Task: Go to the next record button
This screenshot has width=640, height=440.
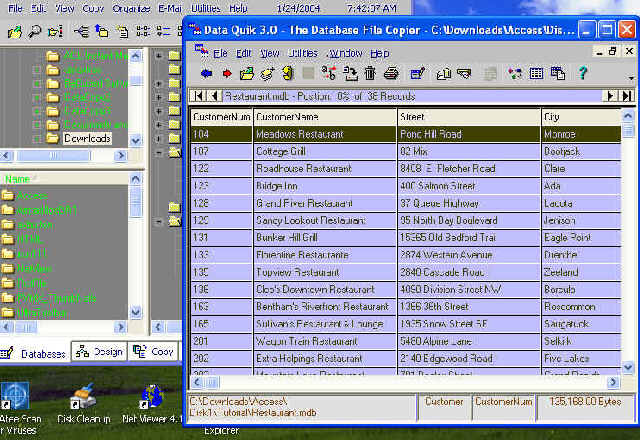Action: [611, 96]
